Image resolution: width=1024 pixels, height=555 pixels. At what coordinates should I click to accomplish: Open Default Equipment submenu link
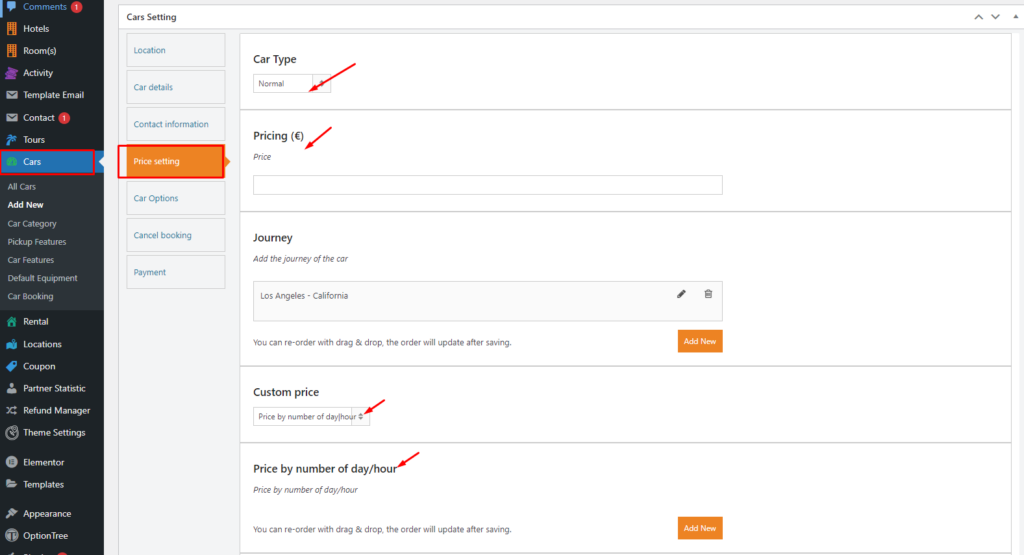coord(42,278)
